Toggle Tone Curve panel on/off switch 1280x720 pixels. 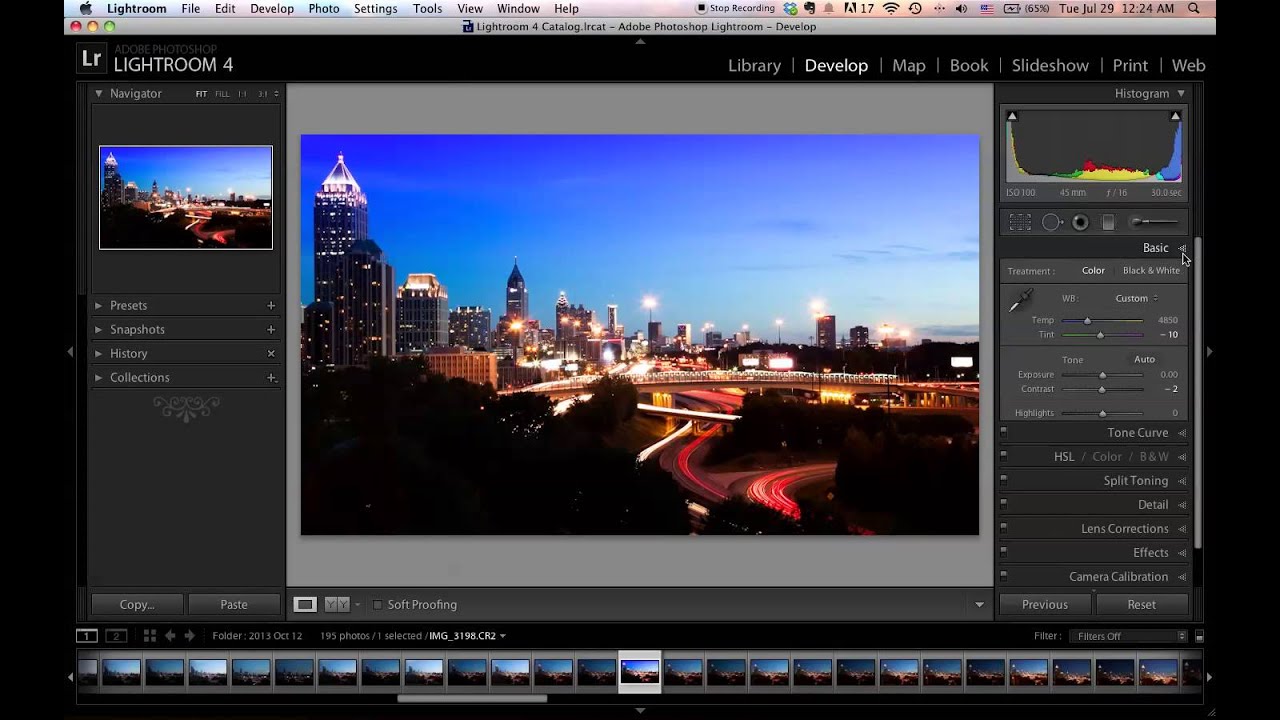1004,432
